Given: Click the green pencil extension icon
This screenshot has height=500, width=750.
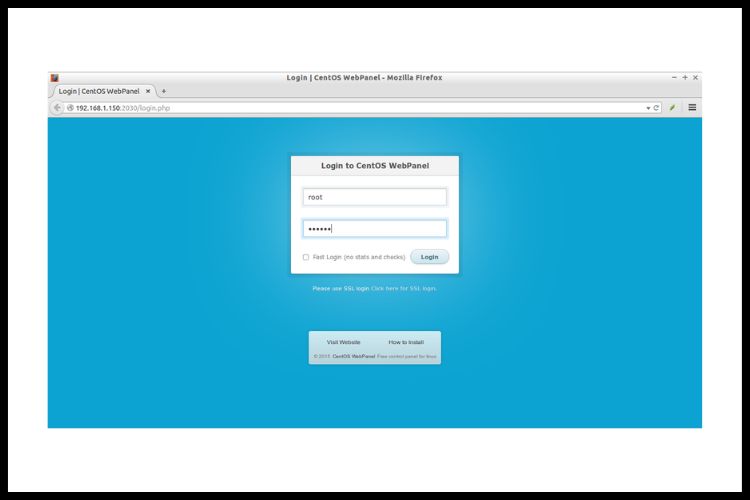Looking at the screenshot, I should [x=672, y=108].
